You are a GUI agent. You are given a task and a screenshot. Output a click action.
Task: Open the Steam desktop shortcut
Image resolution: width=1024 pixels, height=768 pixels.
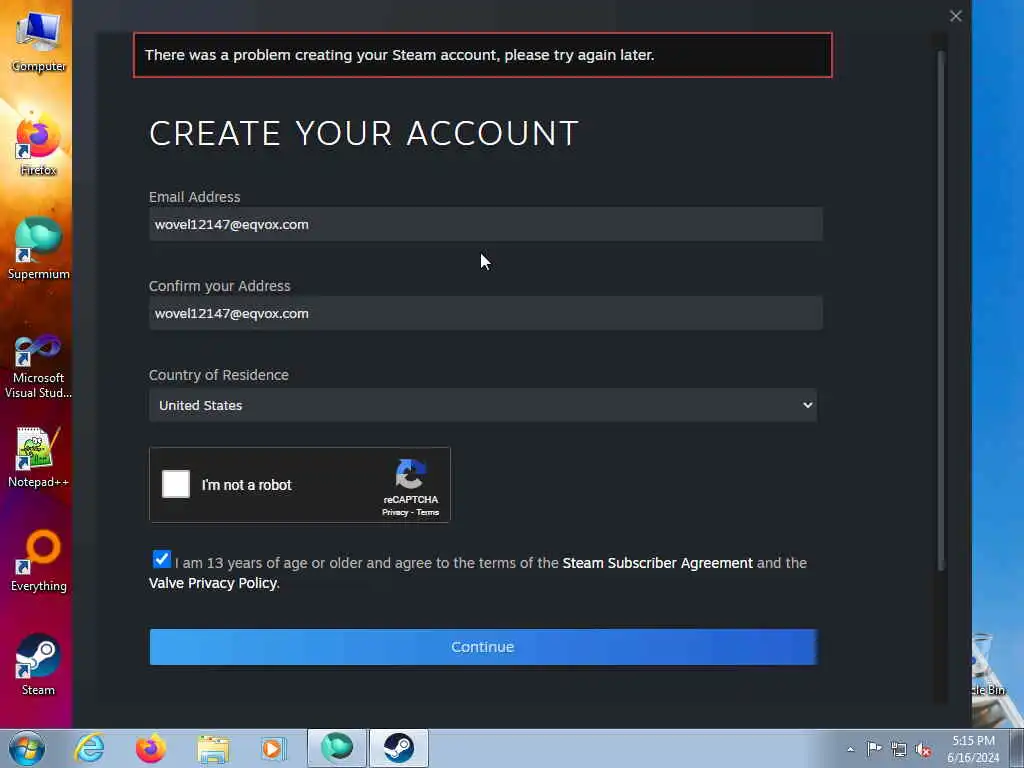[x=38, y=664]
